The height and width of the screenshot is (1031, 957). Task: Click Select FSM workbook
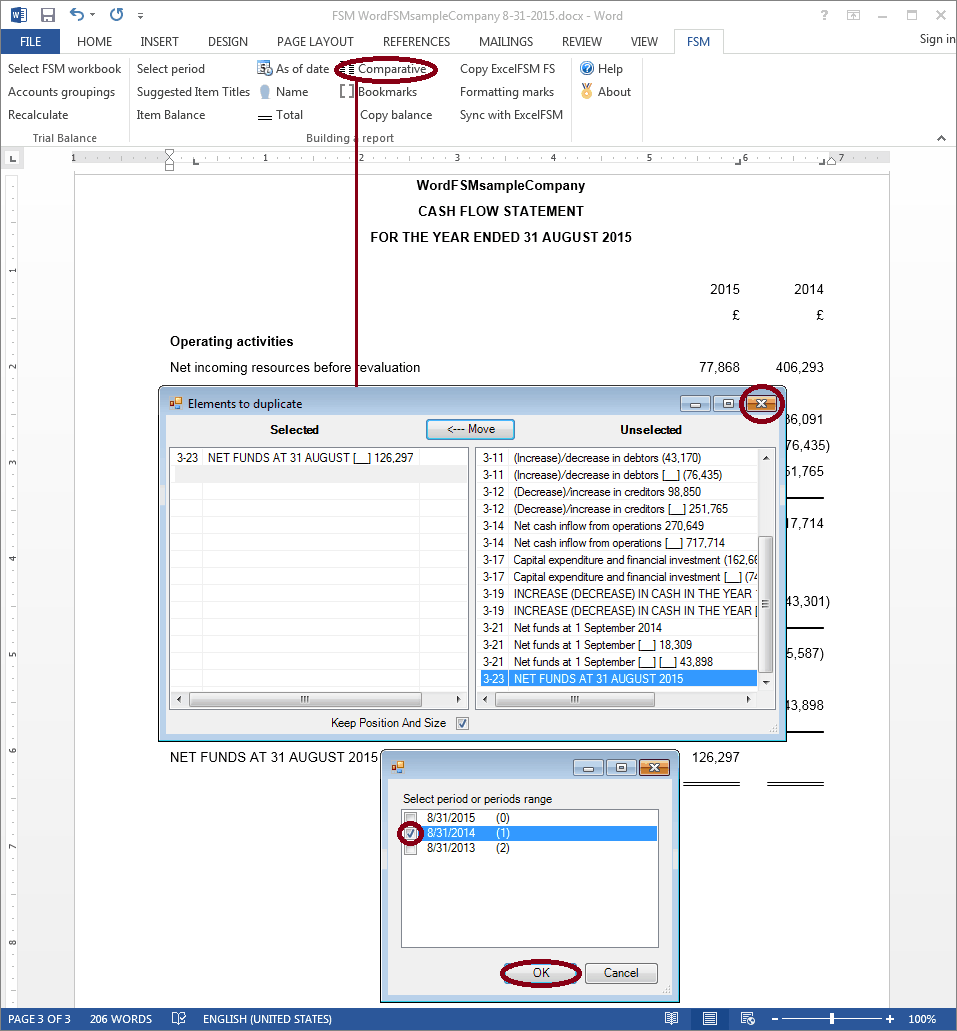tap(64, 68)
